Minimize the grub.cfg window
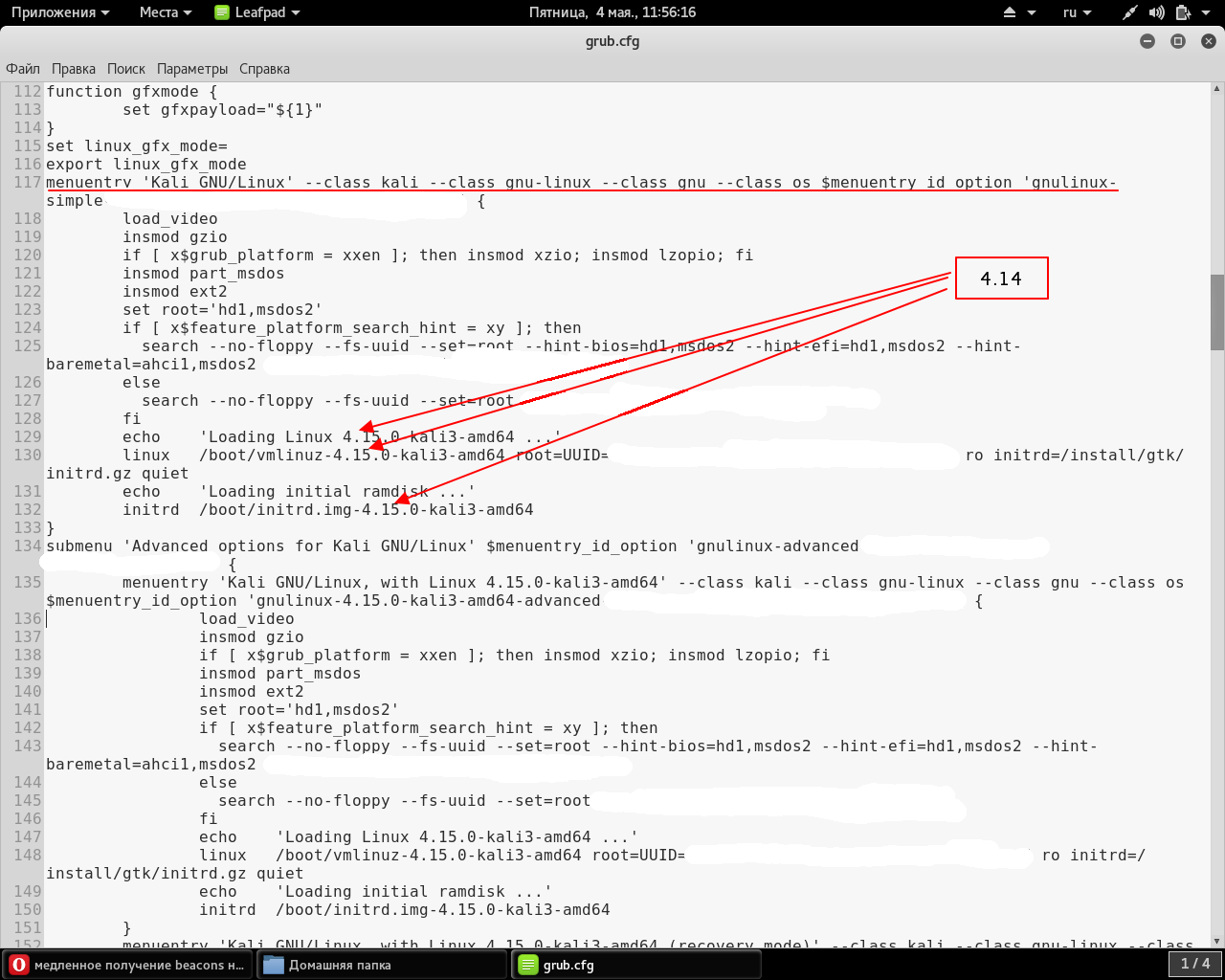 pos(1147,41)
